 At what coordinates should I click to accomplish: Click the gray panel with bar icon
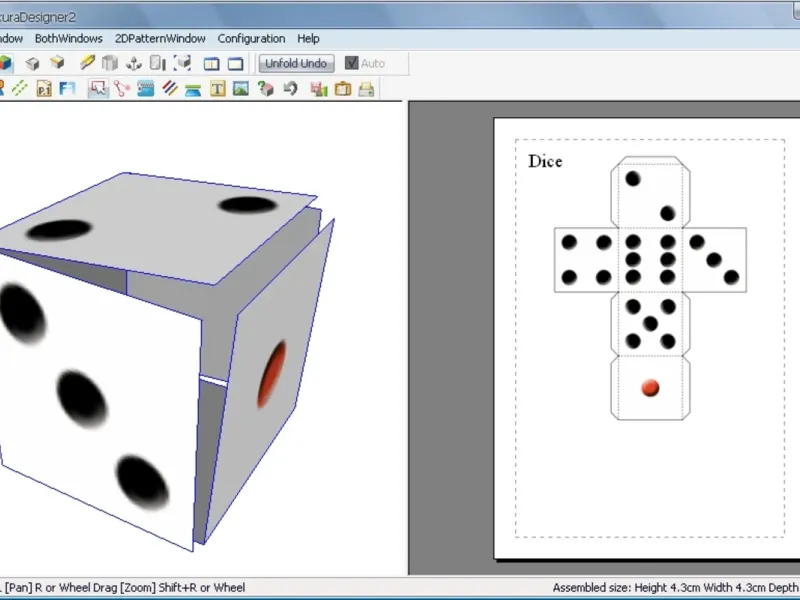158,63
